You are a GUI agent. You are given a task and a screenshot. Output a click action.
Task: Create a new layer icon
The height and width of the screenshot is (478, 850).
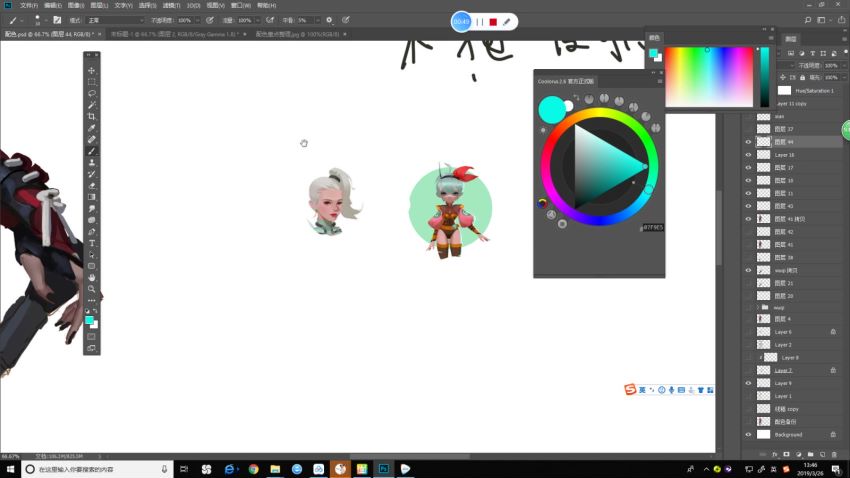tap(822, 454)
